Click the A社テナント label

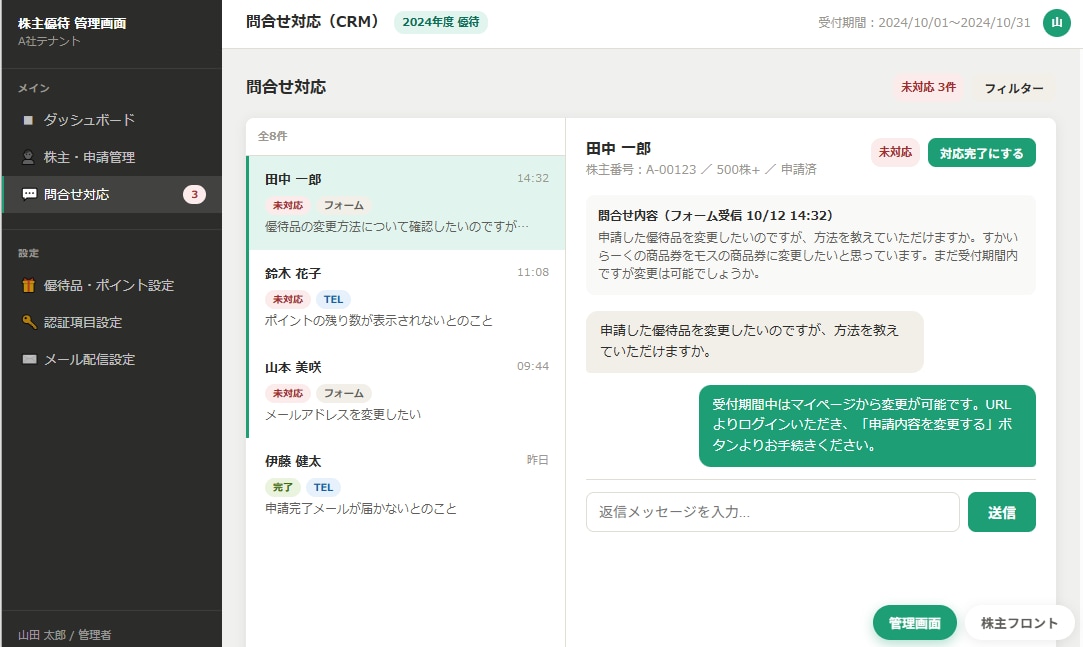[x=49, y=41]
